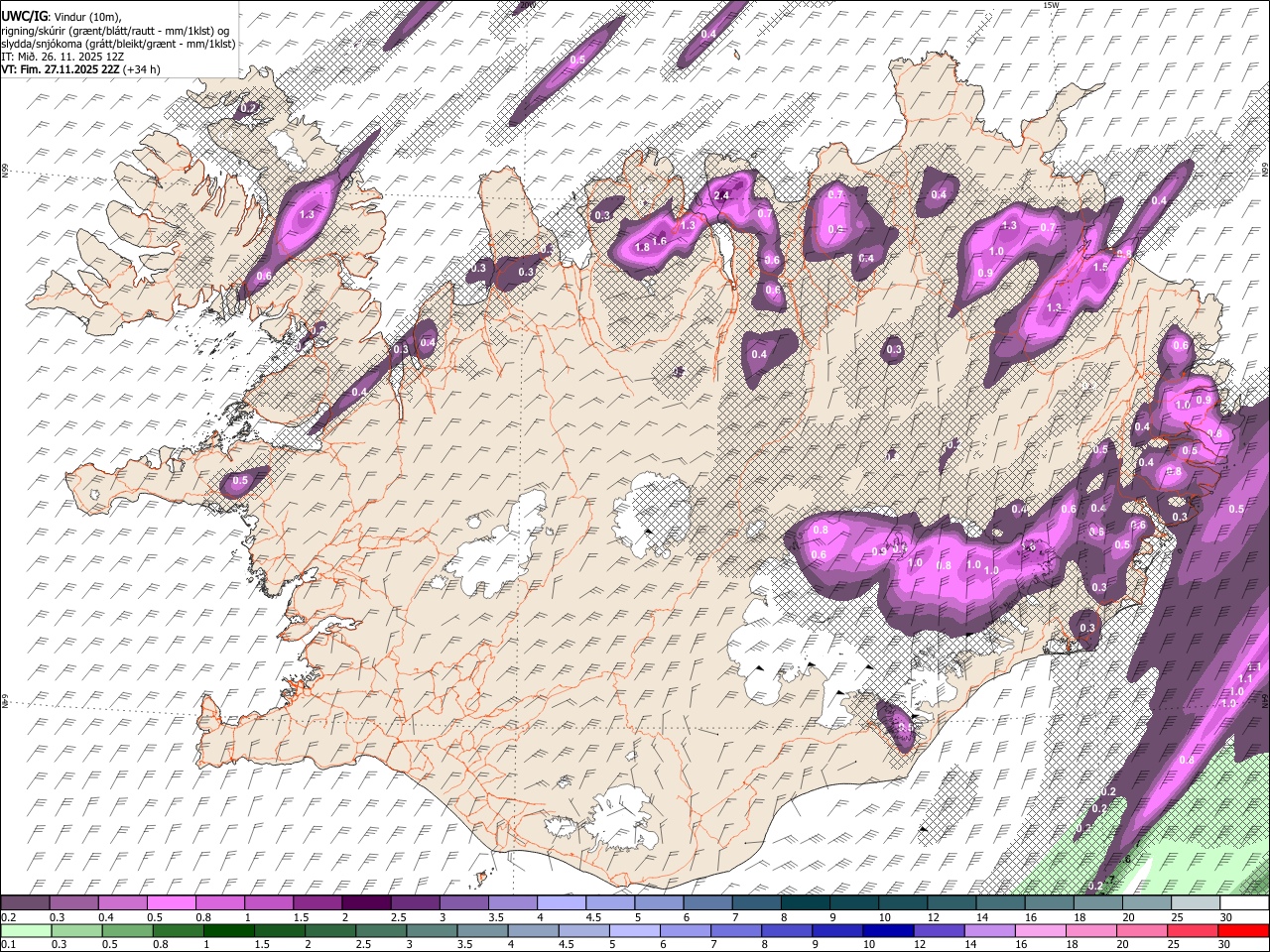
Task: Click the '(+34 h)' forecast offset
Action: coord(142,69)
